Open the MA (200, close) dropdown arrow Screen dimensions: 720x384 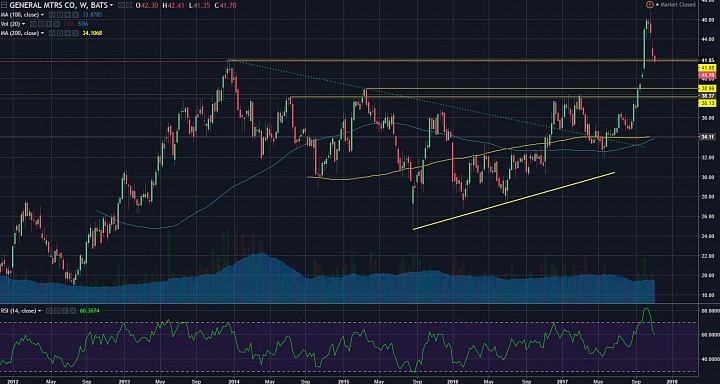click(x=42, y=33)
